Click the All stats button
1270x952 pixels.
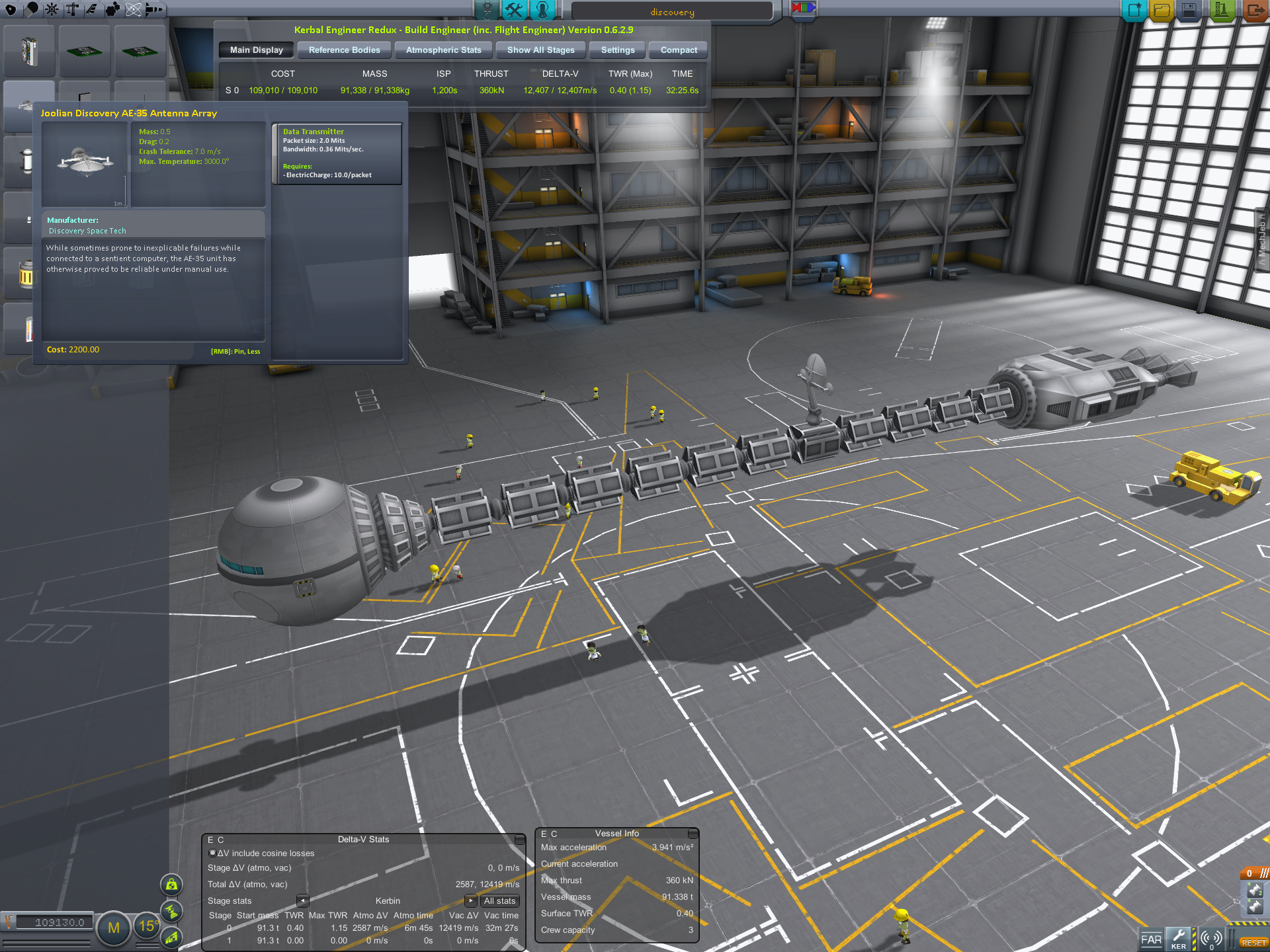(499, 900)
